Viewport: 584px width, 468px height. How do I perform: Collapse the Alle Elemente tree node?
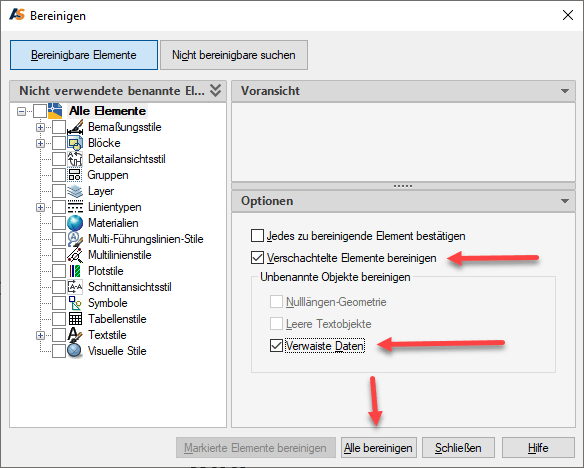point(22,111)
